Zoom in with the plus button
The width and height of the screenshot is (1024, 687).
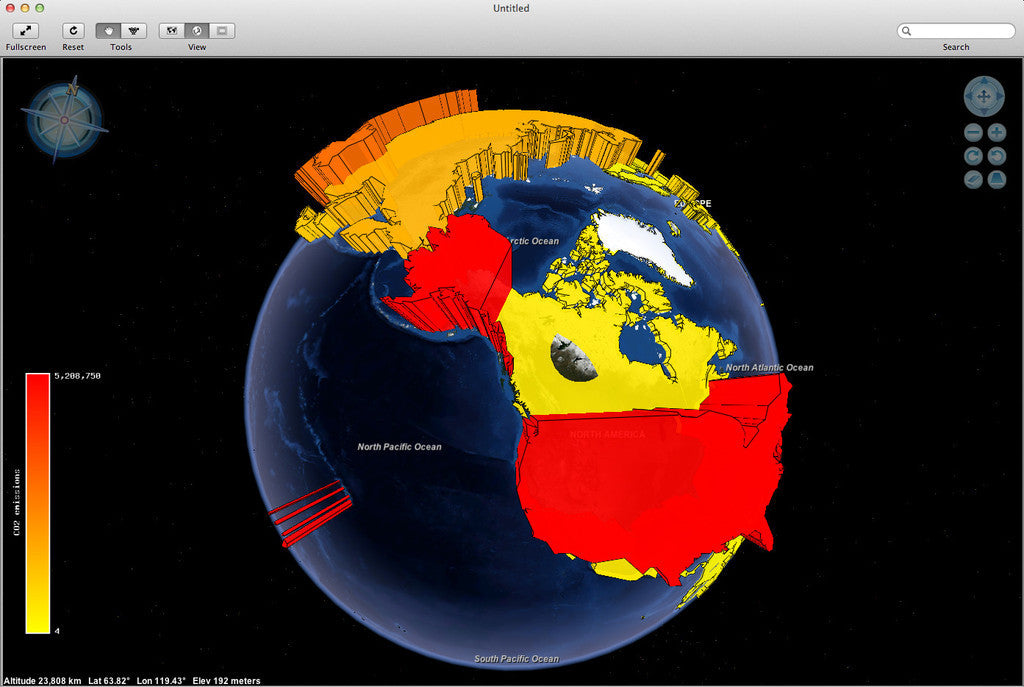point(996,133)
